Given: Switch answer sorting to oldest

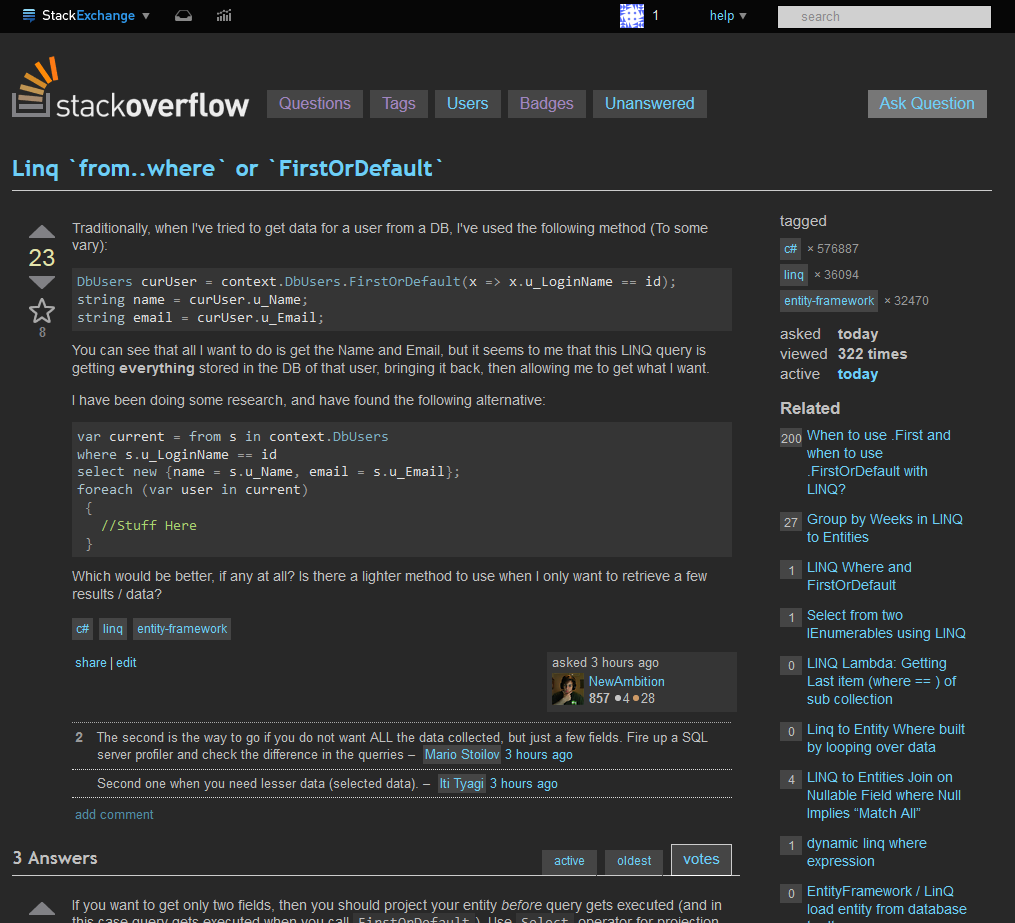Looking at the screenshot, I should (x=633, y=861).
